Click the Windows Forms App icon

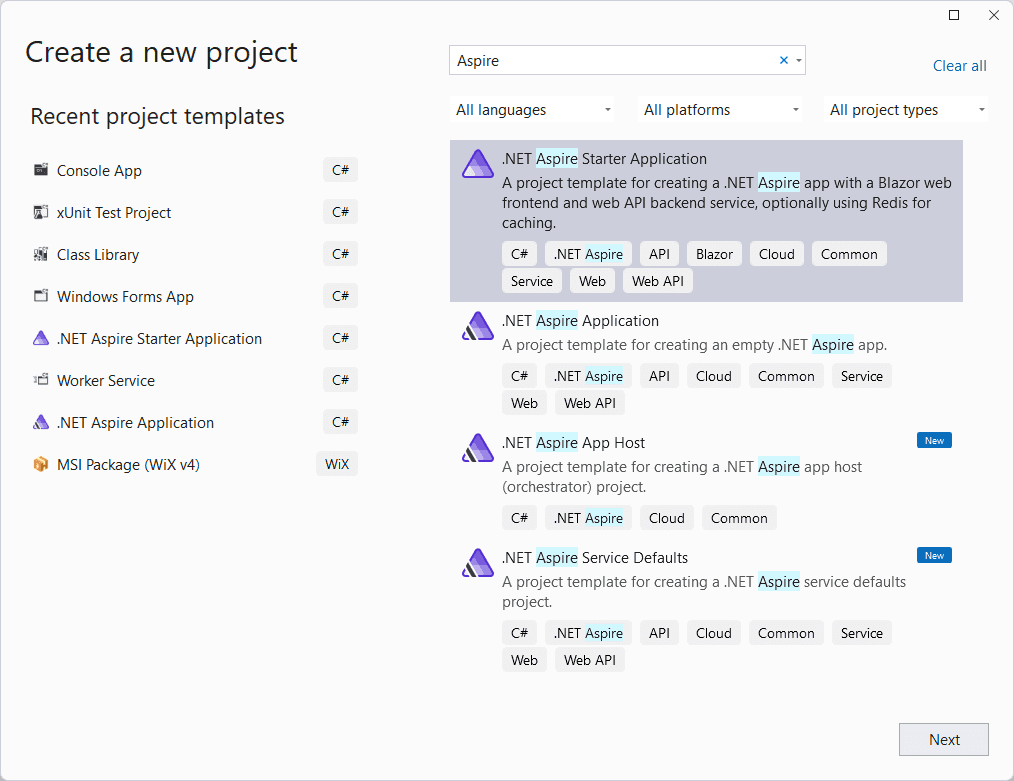pyautogui.click(x=41, y=296)
